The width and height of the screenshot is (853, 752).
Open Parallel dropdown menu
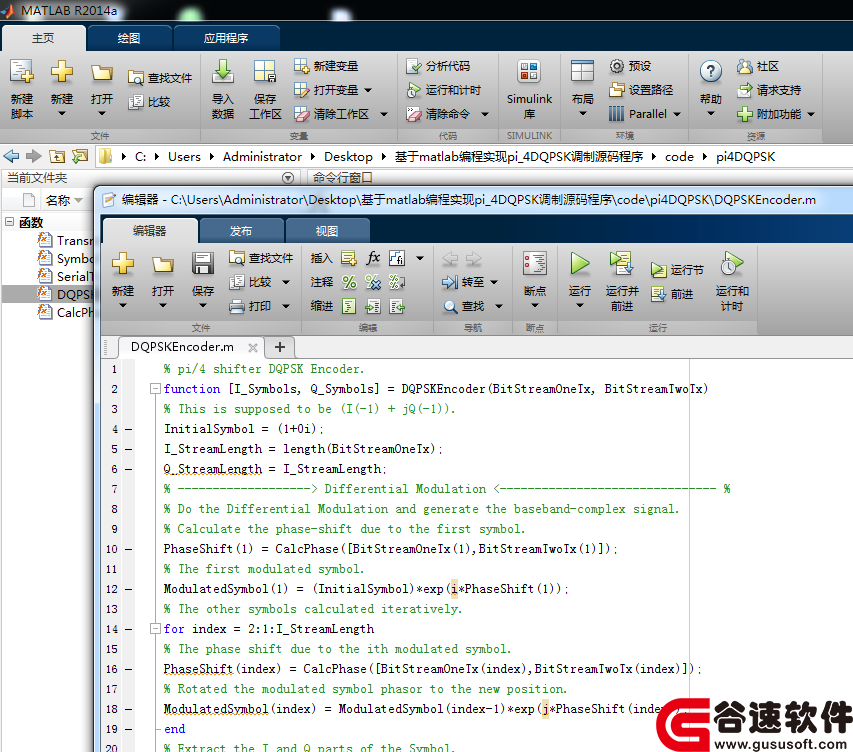coord(677,114)
